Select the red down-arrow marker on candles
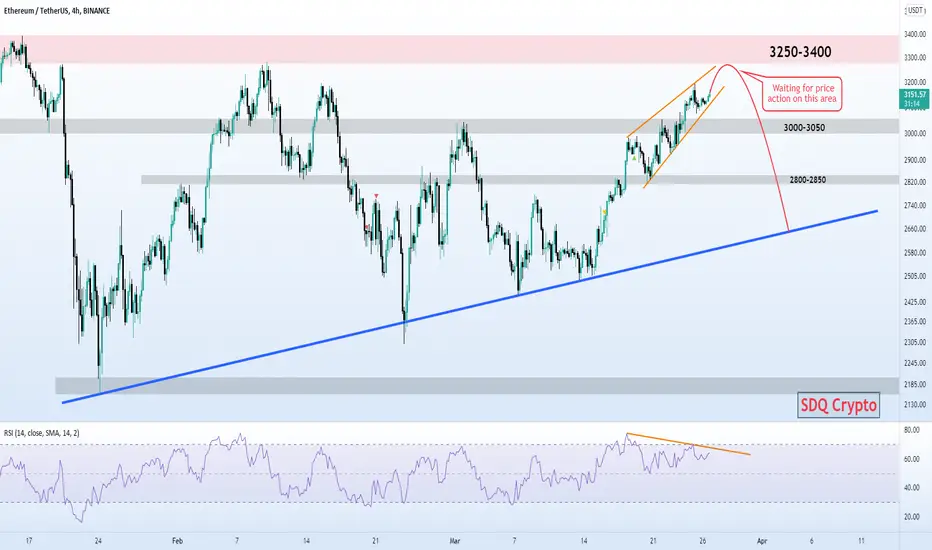Screen dimensions: 932x550 click(376, 196)
